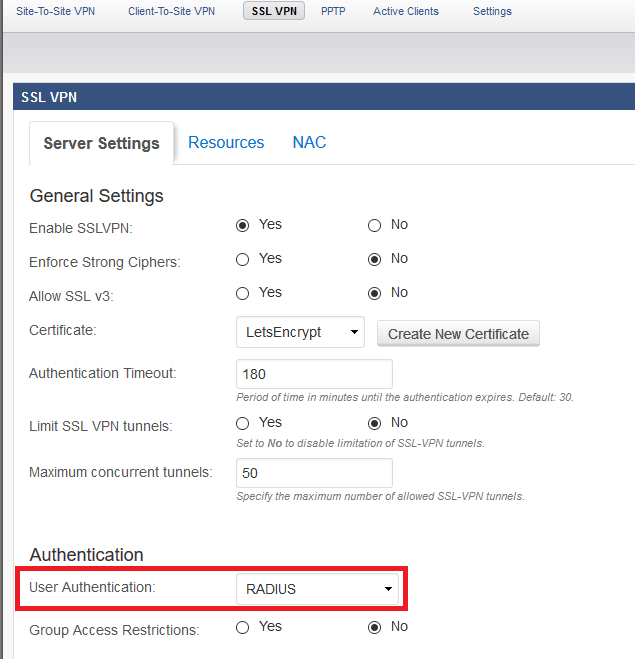Viewport: 635px width, 659px height.
Task: Open the Site-To-Site VPN menu item
Action: tap(56, 11)
